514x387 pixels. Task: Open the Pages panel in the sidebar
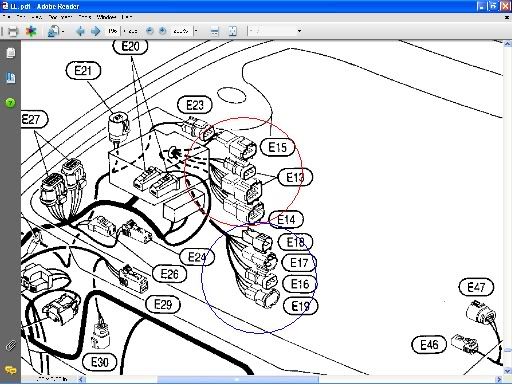(x=10, y=53)
